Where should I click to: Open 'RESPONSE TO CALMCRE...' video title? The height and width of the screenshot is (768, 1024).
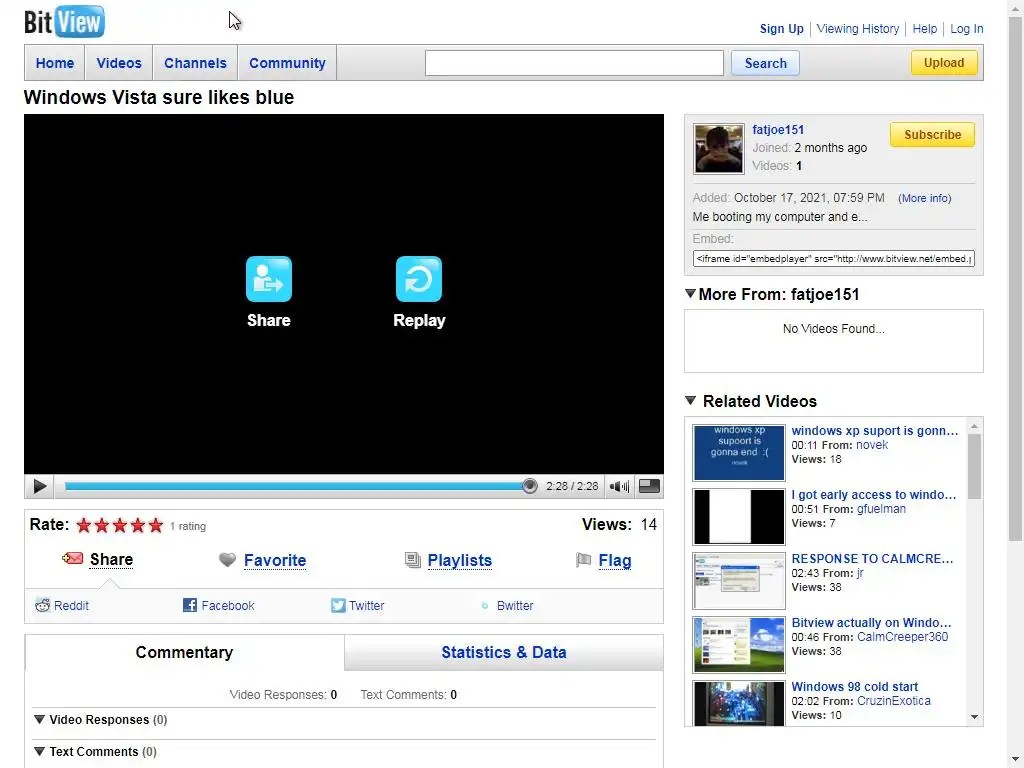872,558
